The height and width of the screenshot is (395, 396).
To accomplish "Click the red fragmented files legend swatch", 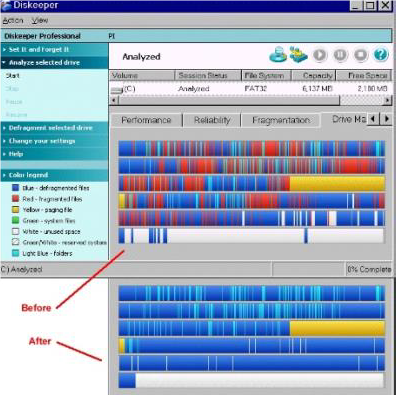I will coord(15,199).
